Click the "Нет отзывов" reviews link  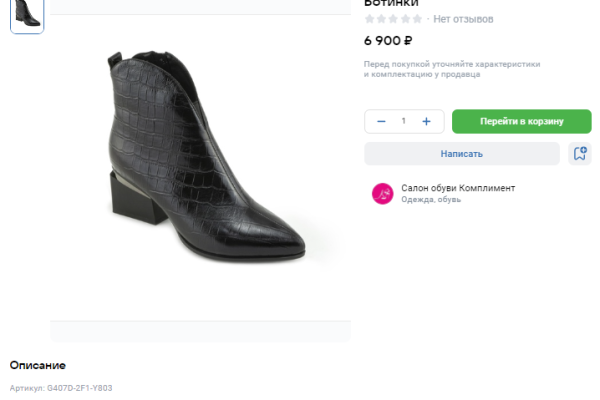pyautogui.click(x=463, y=19)
